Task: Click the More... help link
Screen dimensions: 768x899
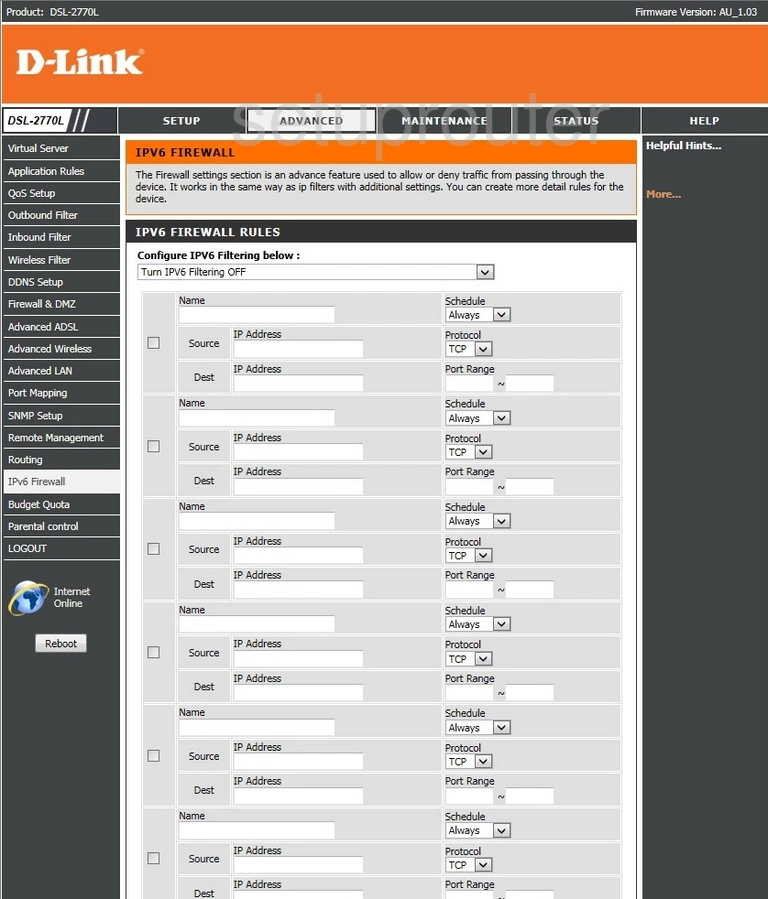Action: coord(663,194)
